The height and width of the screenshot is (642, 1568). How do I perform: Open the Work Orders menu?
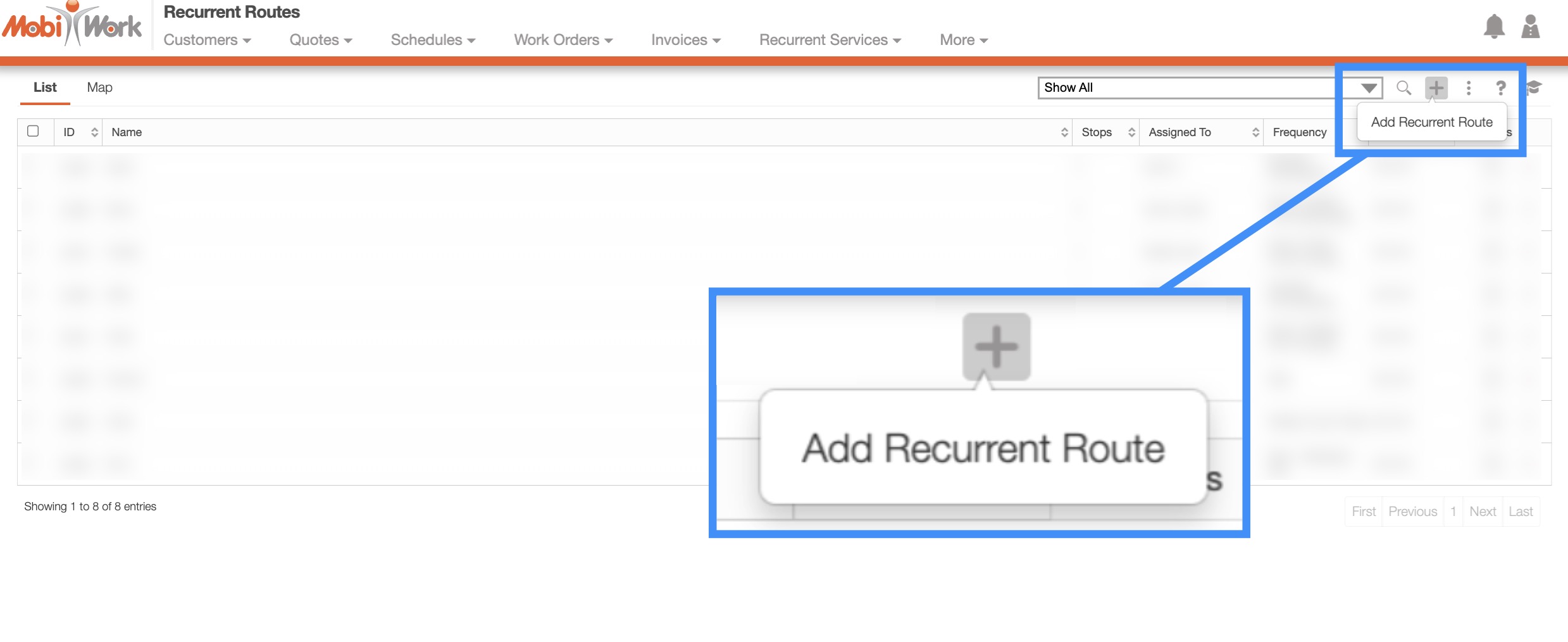tap(563, 40)
